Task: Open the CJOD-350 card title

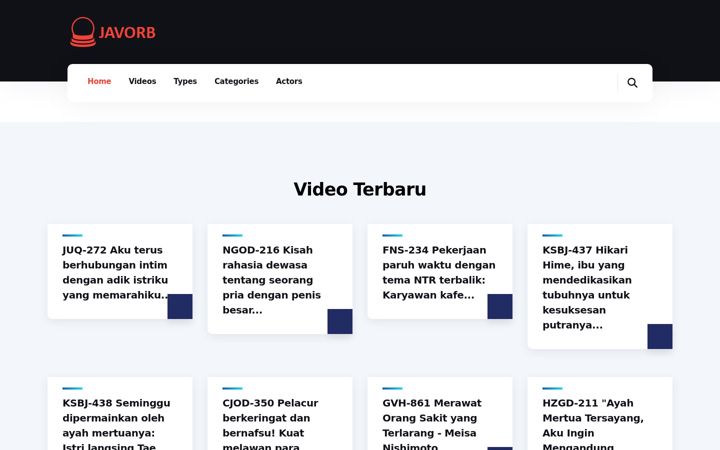Action: coord(270,423)
